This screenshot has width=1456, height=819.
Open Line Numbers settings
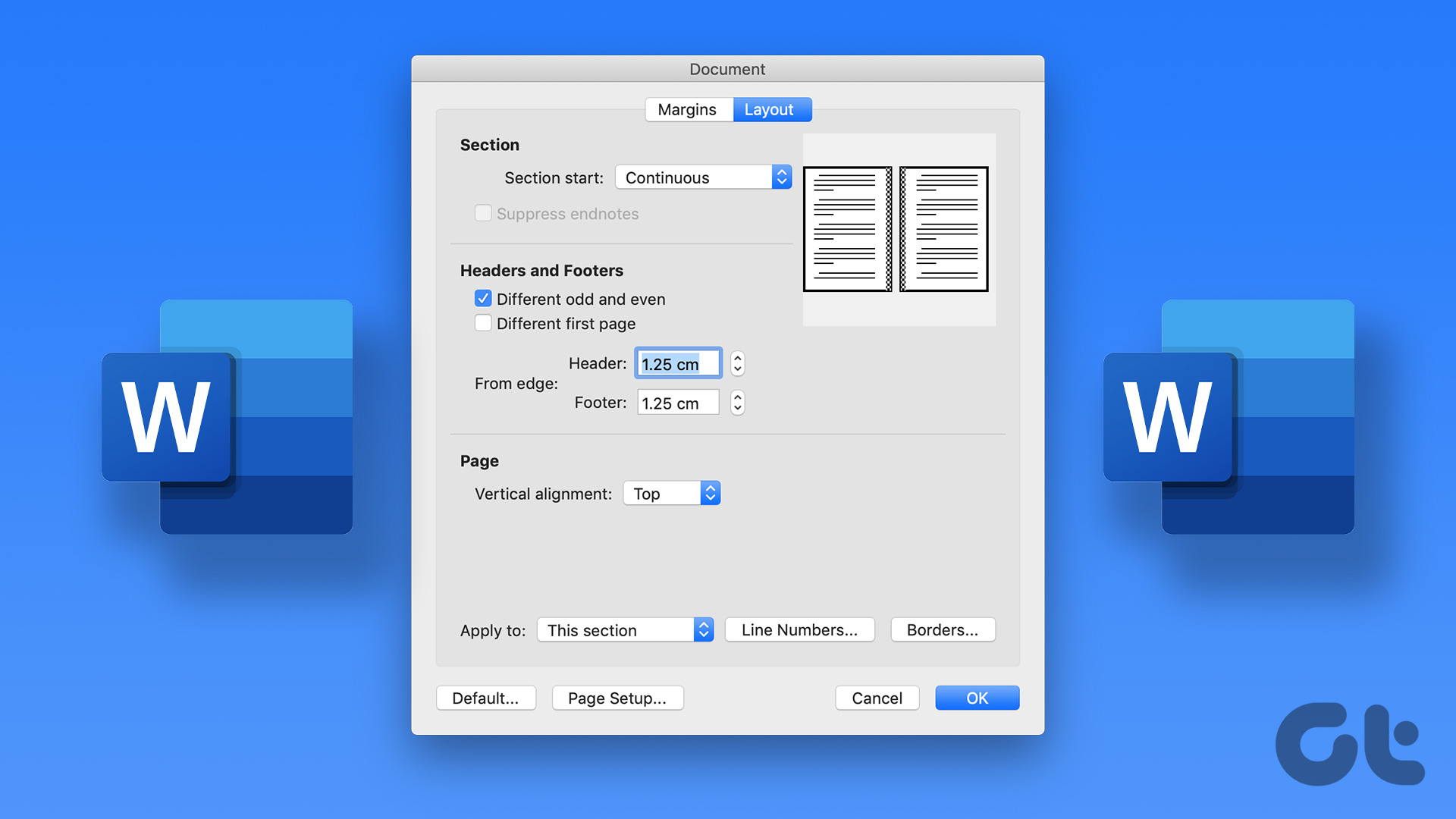click(x=799, y=630)
